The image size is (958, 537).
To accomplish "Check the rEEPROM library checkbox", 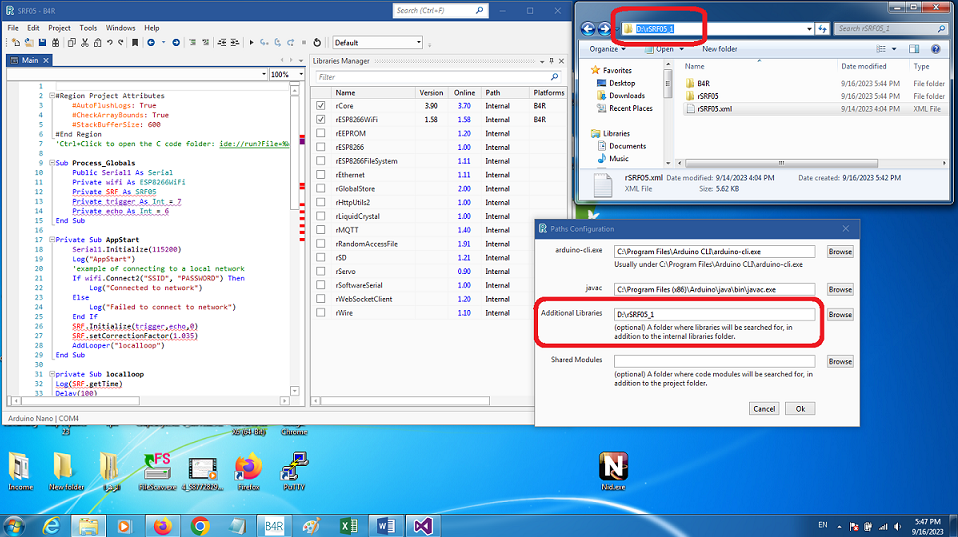I will (321, 133).
